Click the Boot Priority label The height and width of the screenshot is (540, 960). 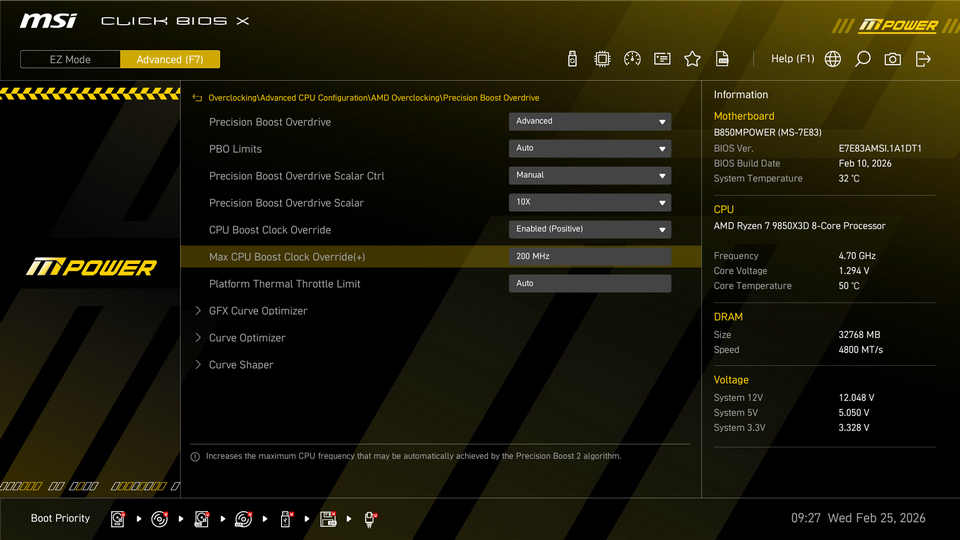point(60,518)
